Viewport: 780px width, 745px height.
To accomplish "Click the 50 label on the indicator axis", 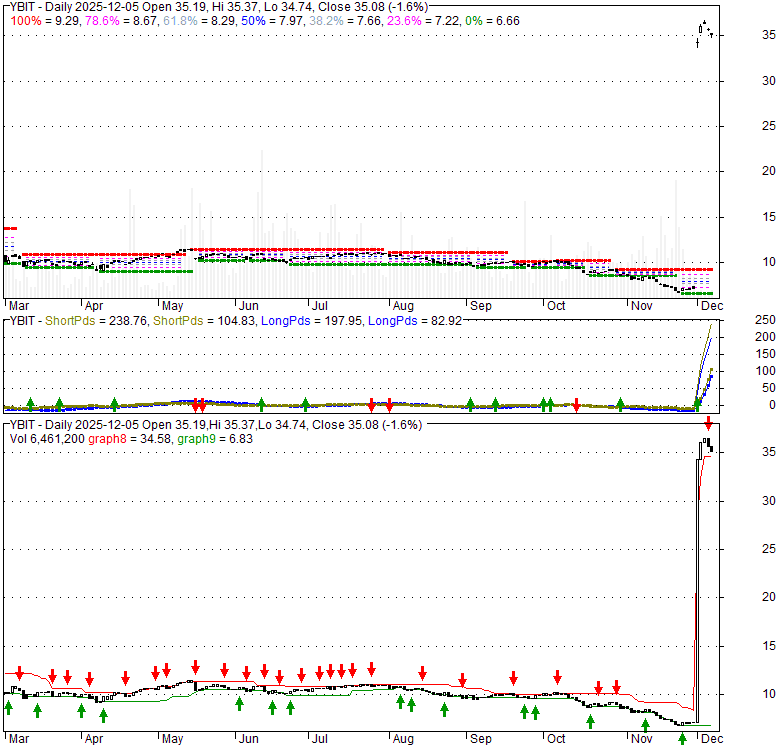I will [x=769, y=387].
